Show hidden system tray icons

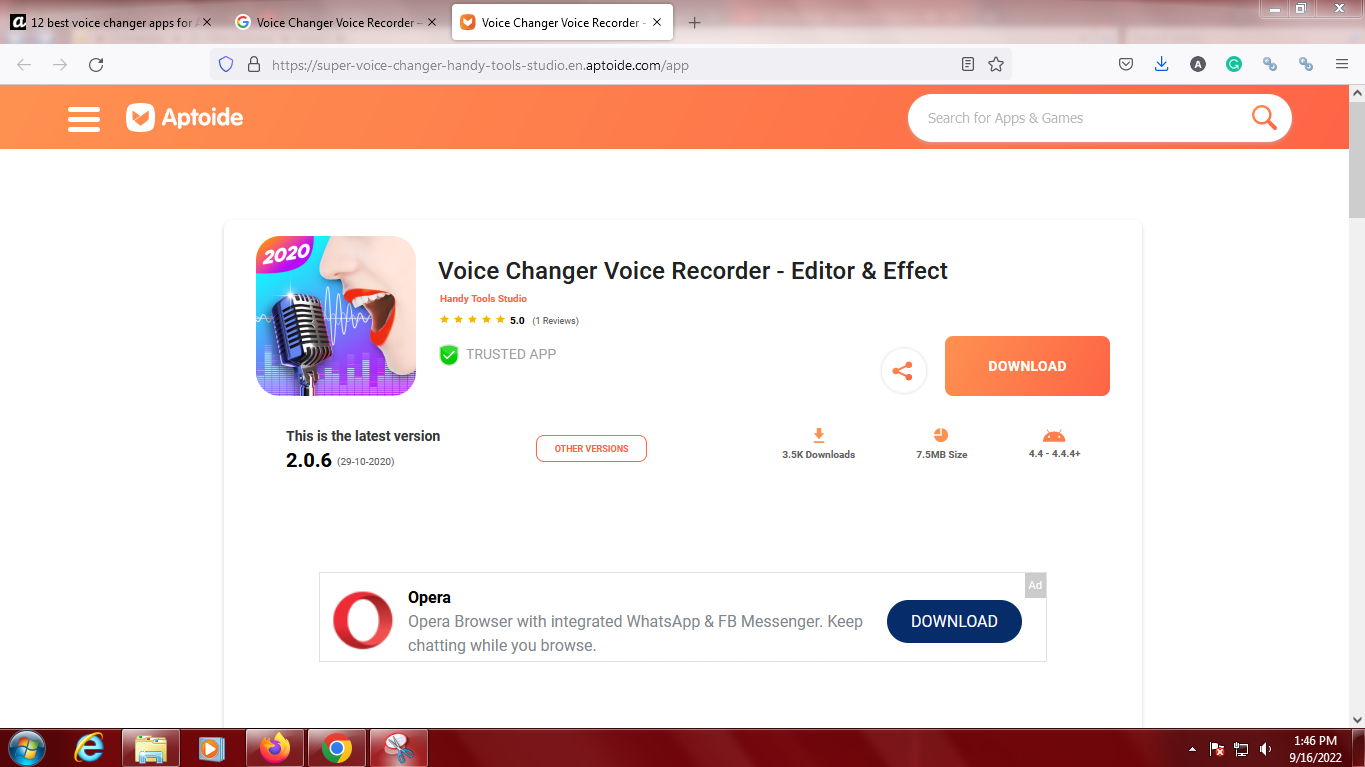[x=1192, y=748]
